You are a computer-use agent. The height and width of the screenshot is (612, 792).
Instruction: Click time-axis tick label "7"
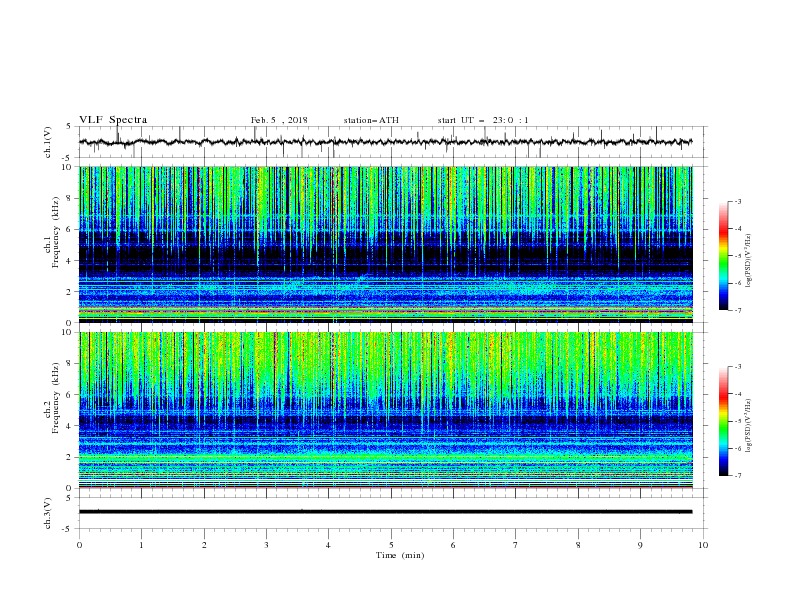pos(516,545)
